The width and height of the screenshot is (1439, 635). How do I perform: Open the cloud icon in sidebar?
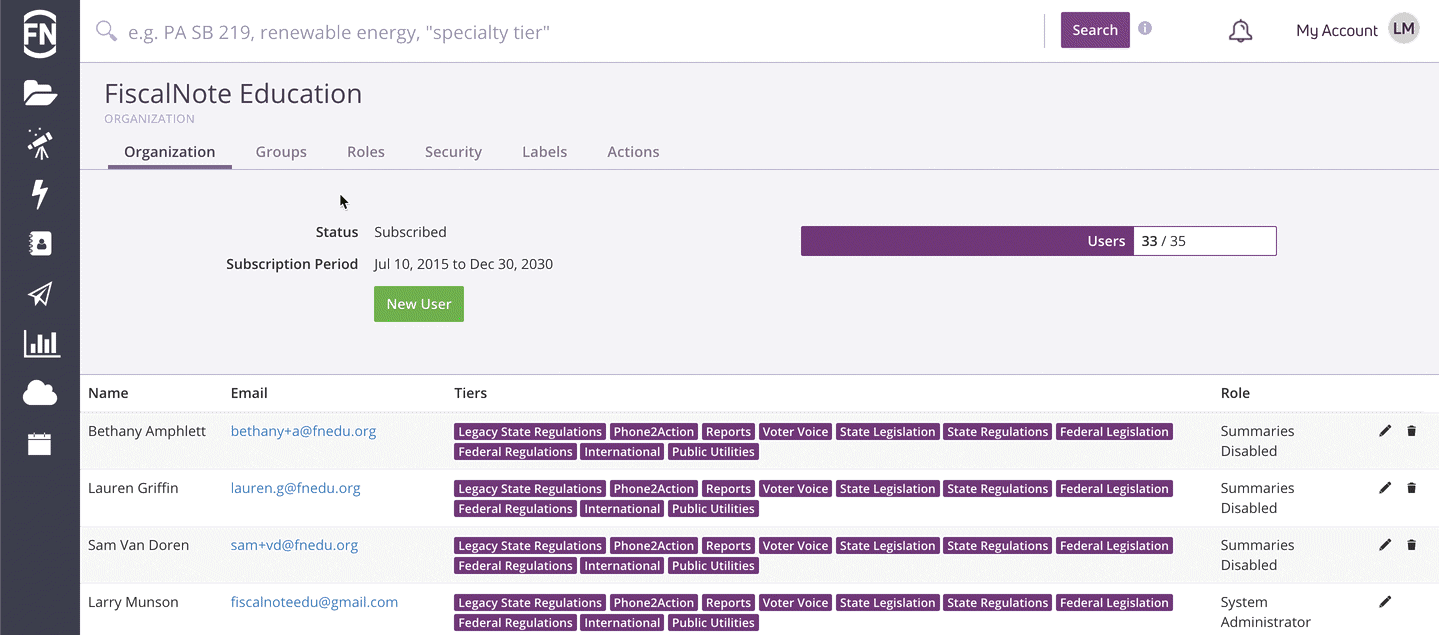click(x=40, y=394)
